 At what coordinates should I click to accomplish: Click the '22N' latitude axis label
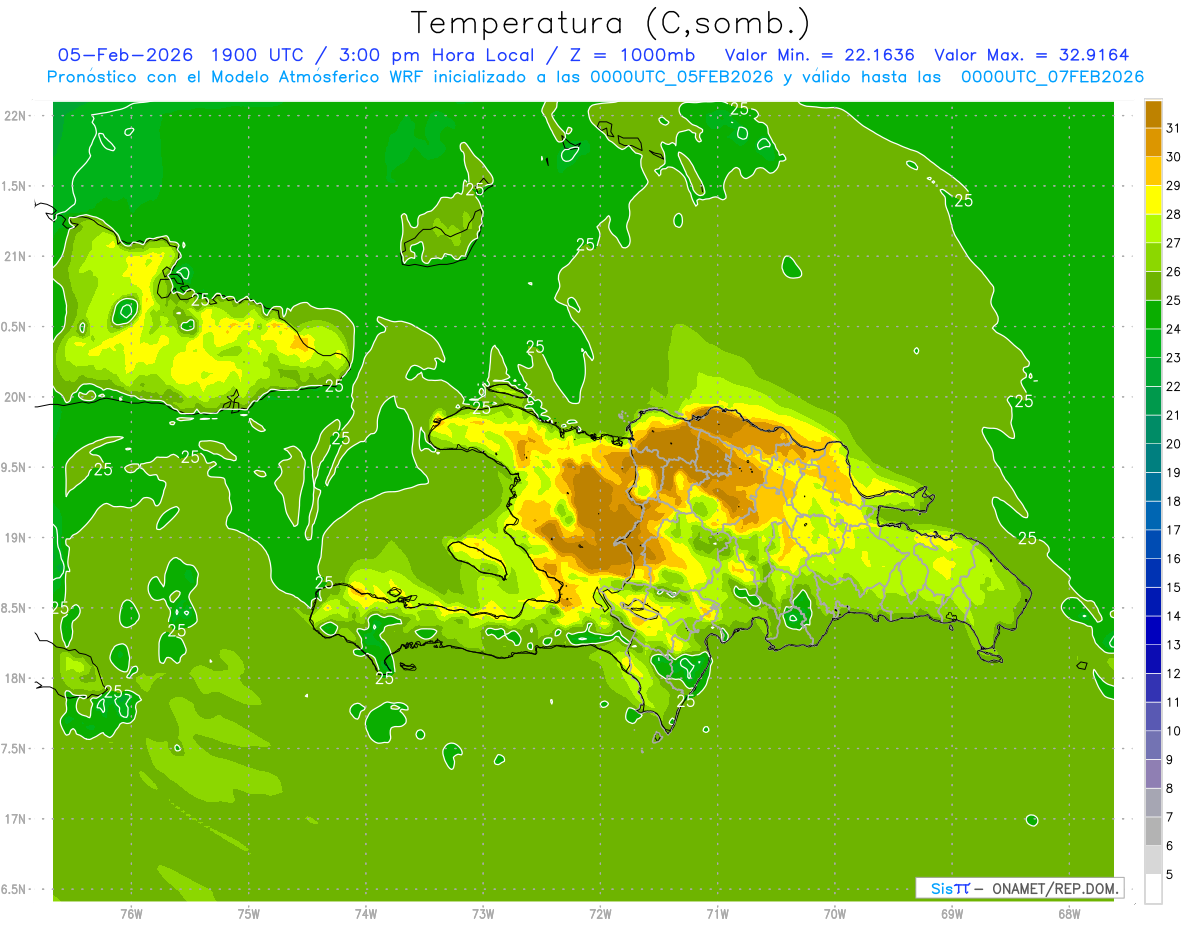(15, 115)
